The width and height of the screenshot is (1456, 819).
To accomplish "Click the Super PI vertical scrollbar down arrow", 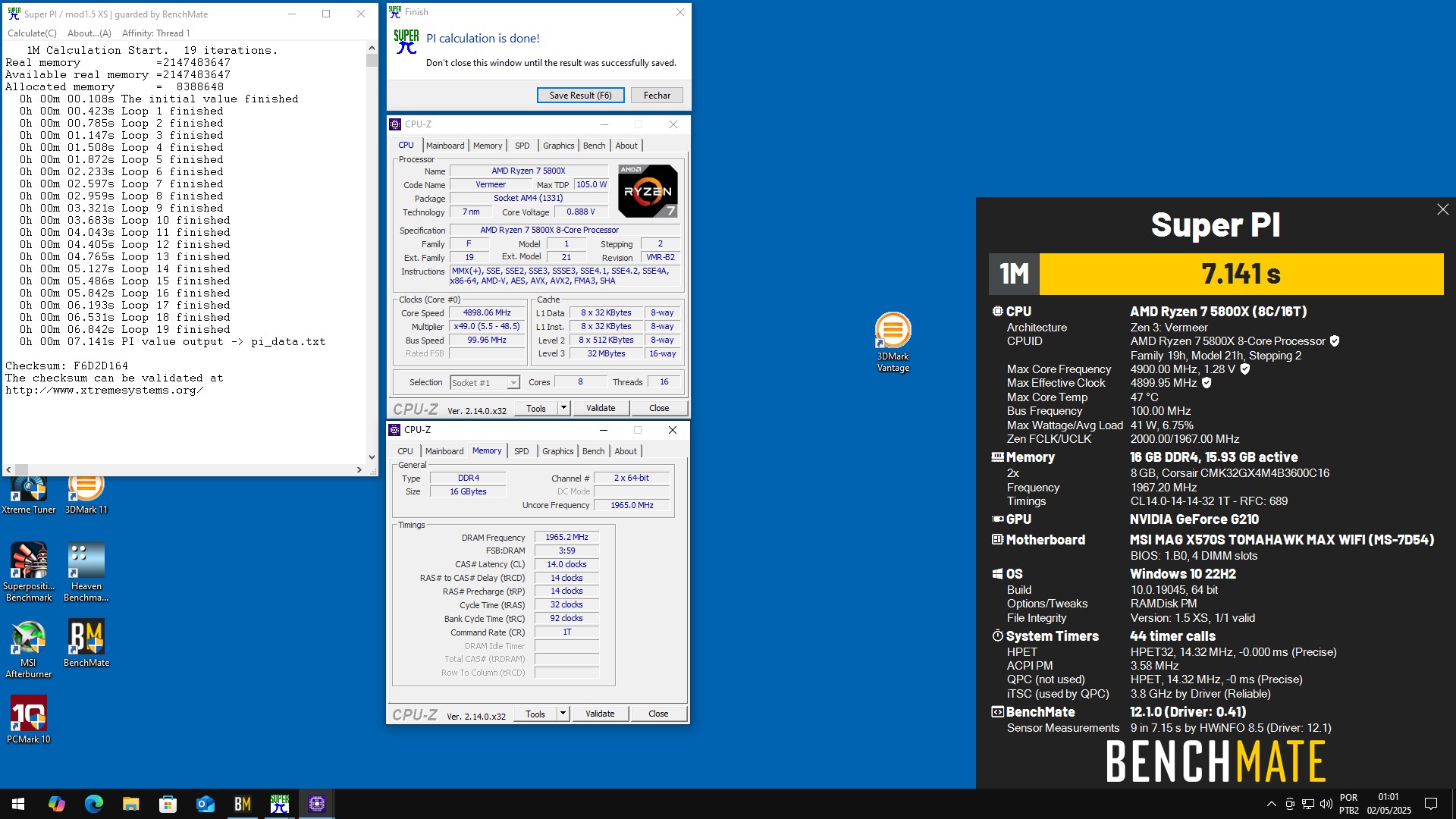I will 372,457.
